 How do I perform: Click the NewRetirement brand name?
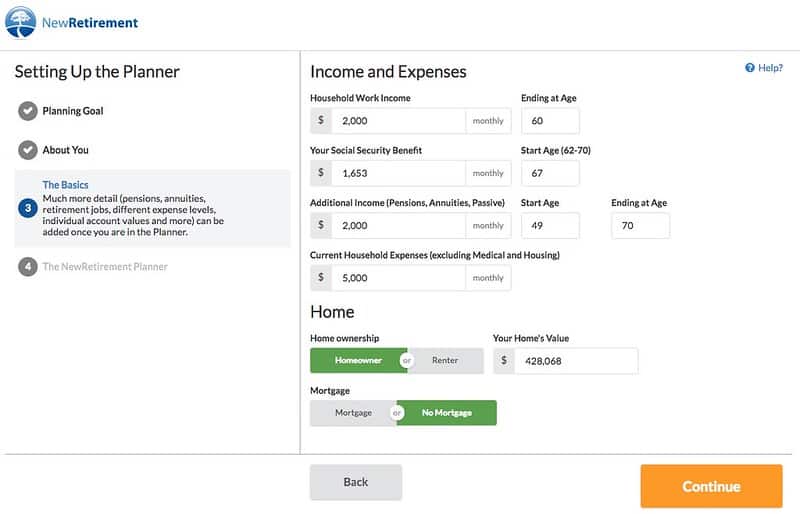[x=90, y=22]
